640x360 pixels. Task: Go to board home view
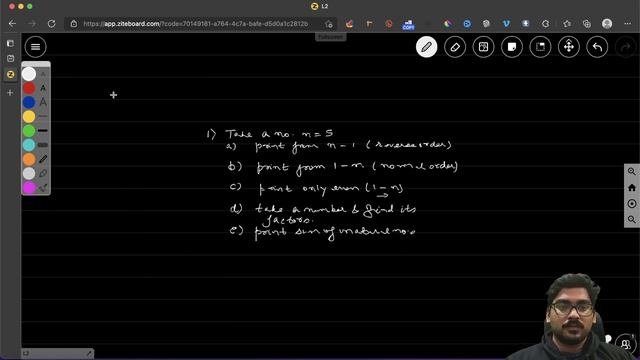[632, 187]
